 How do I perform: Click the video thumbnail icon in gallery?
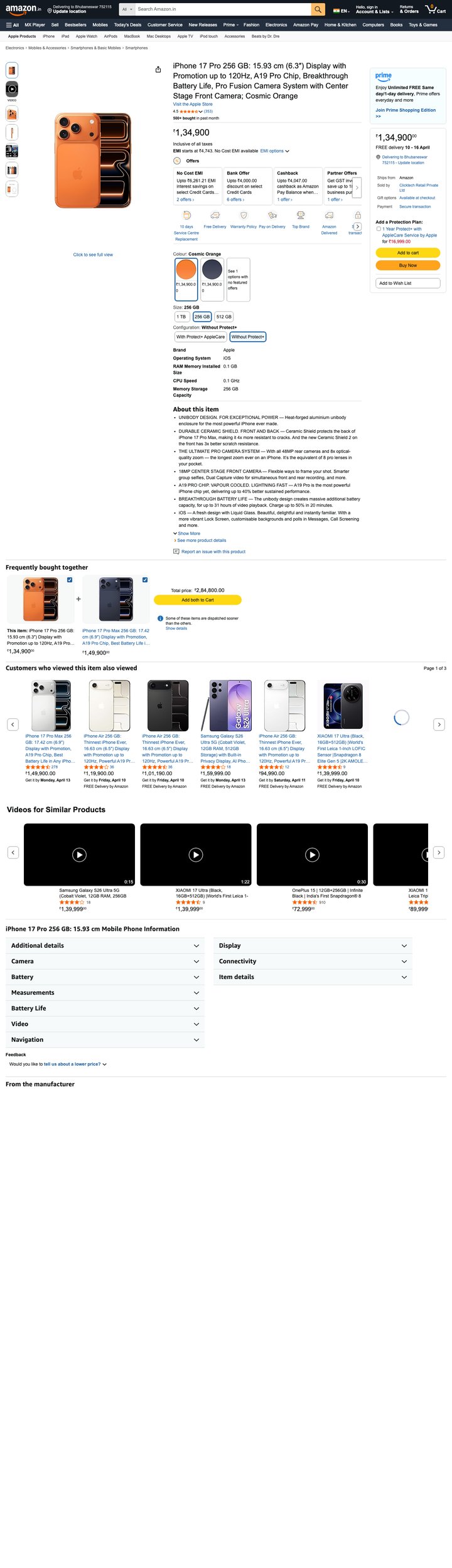tap(12, 88)
